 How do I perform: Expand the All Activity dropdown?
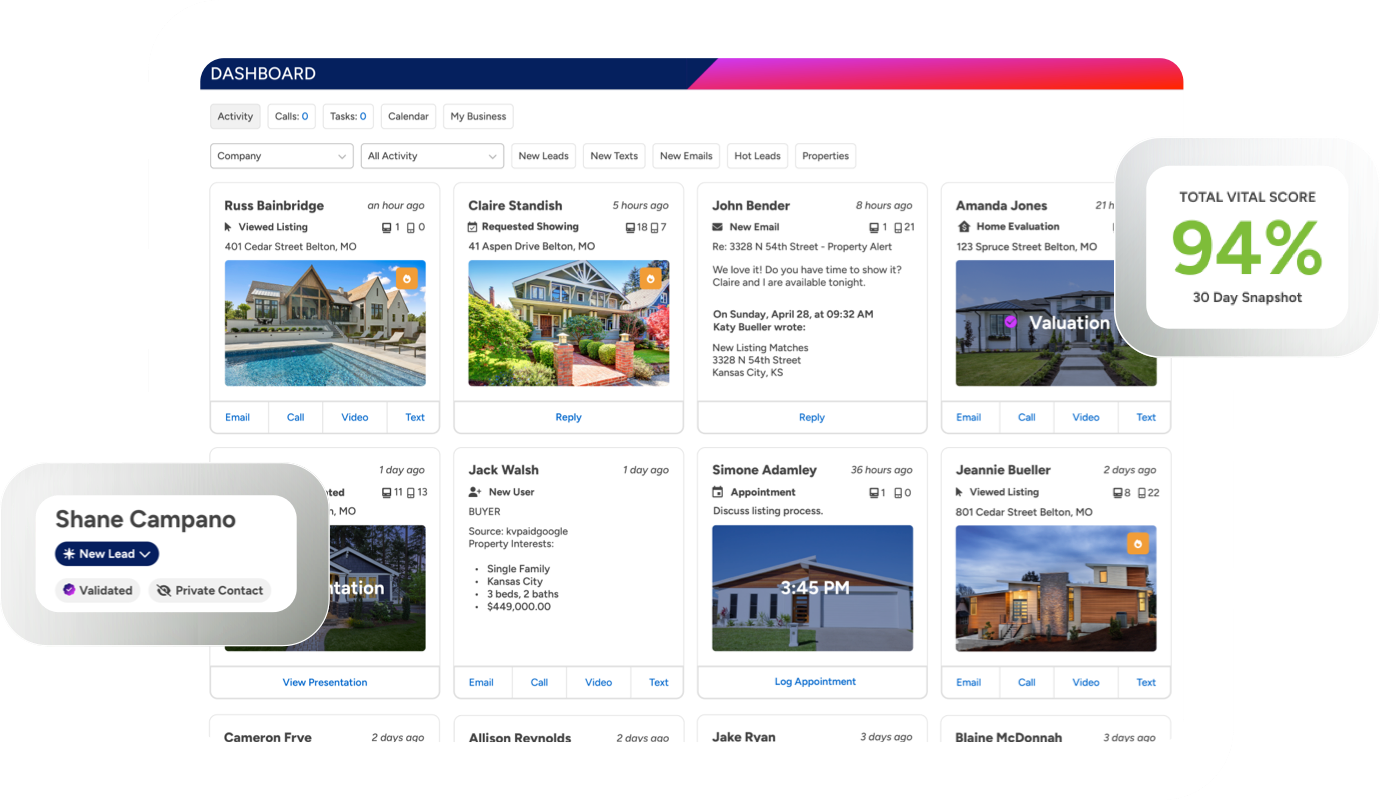[432, 156]
